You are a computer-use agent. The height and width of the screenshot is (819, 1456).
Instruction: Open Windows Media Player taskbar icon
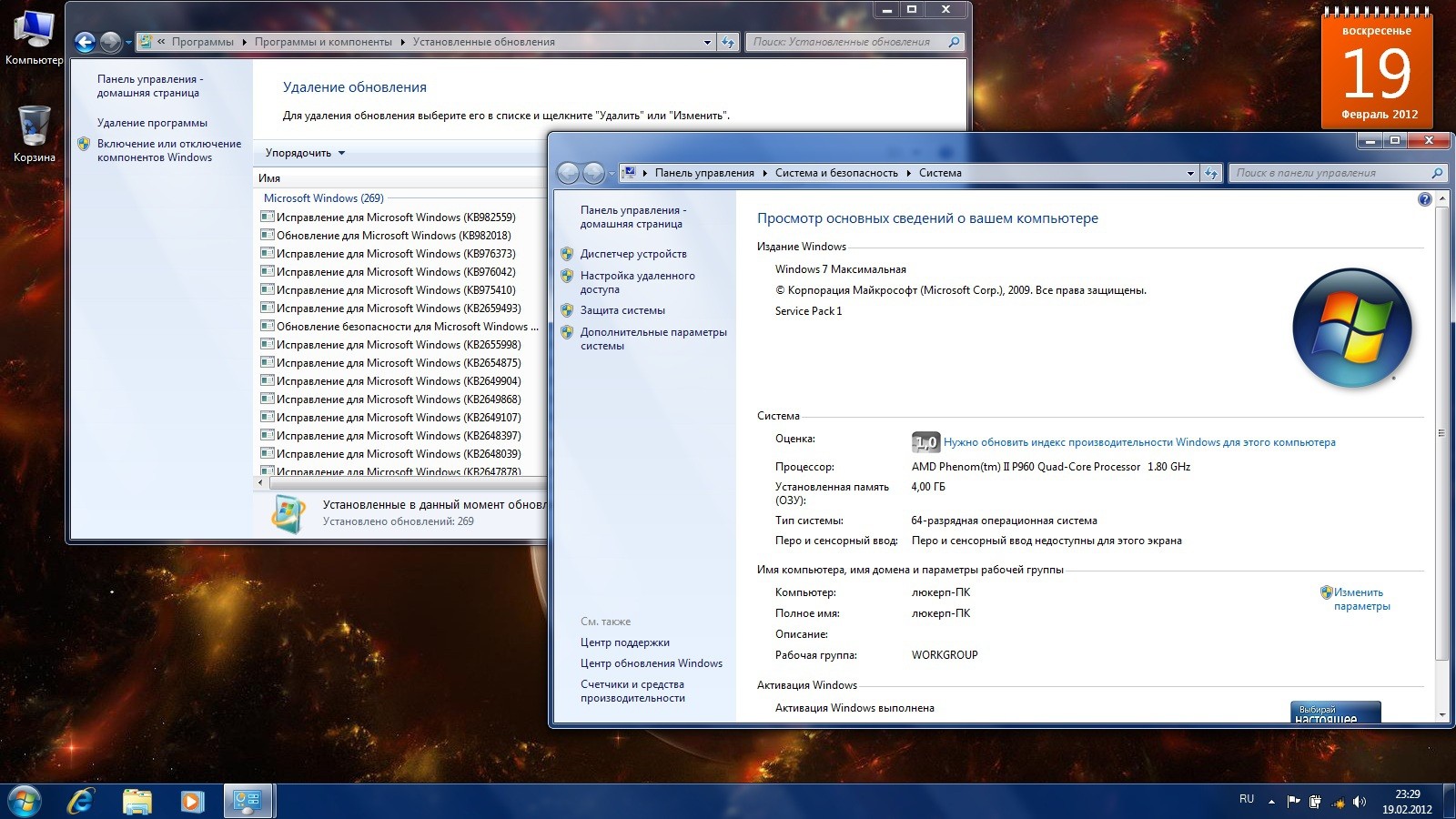(192, 801)
